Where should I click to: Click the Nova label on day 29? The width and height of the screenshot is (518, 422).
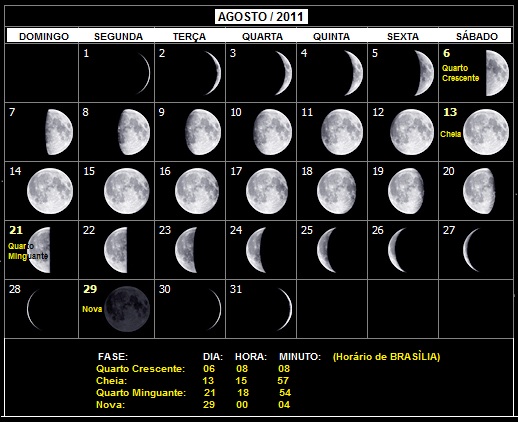pos(92,309)
